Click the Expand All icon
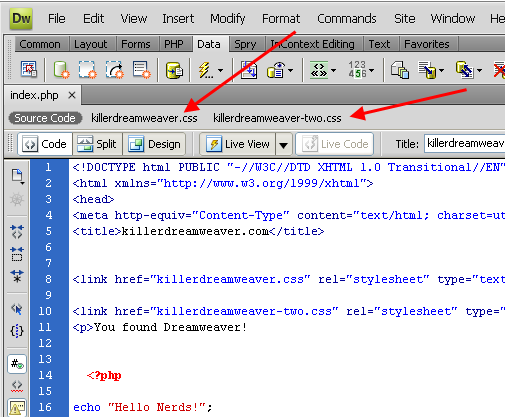 click(17, 276)
